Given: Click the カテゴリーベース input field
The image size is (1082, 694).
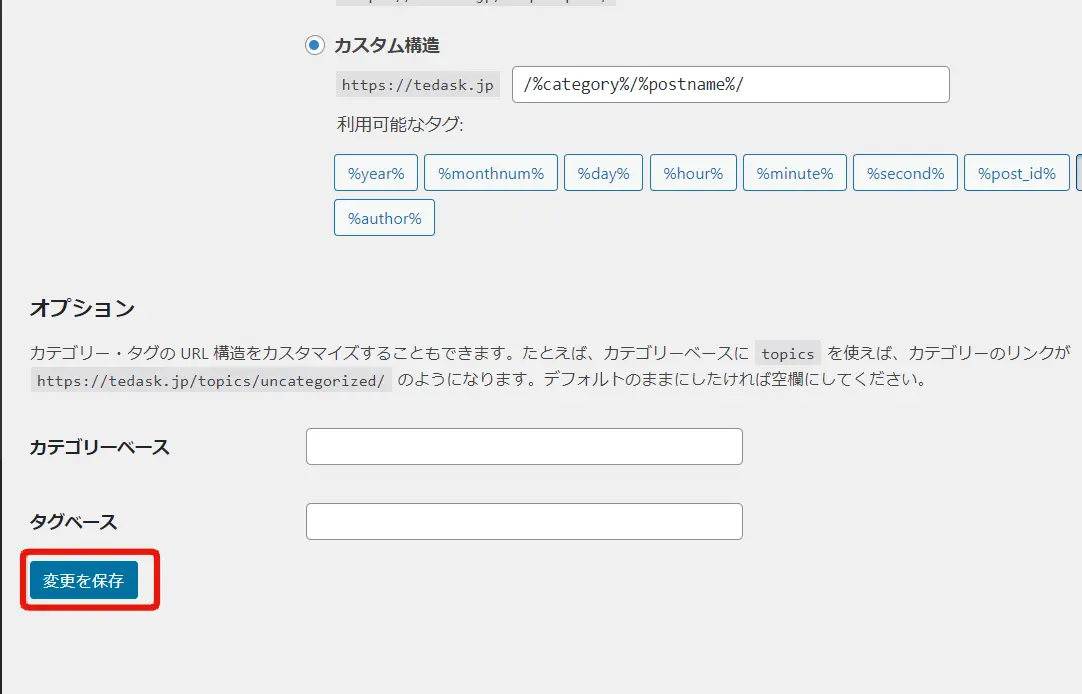Looking at the screenshot, I should click(523, 446).
